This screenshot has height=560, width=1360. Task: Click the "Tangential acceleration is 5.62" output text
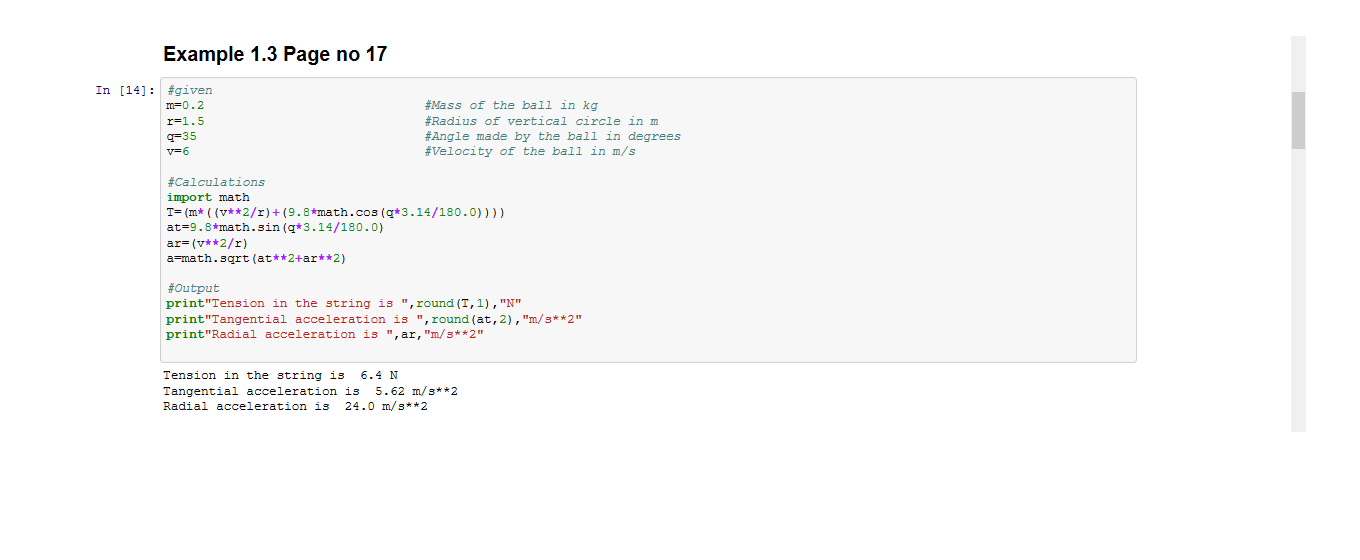tap(310, 391)
